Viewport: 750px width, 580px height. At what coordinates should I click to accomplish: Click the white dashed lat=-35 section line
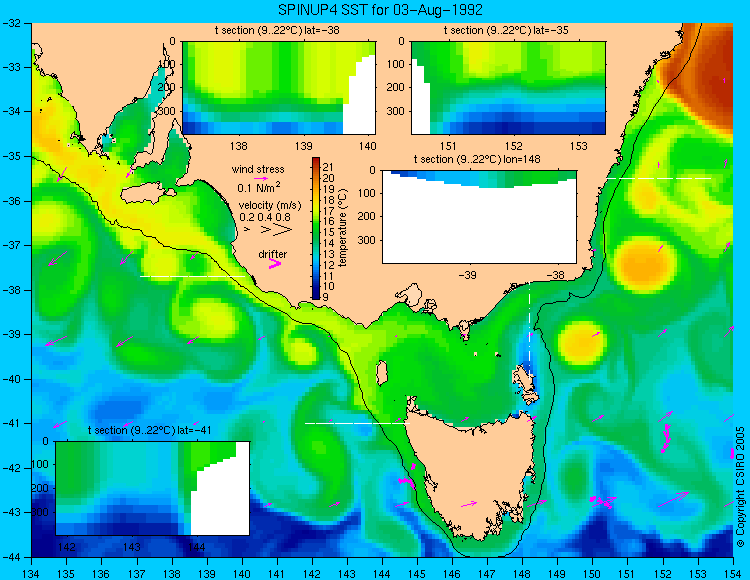click(x=659, y=178)
